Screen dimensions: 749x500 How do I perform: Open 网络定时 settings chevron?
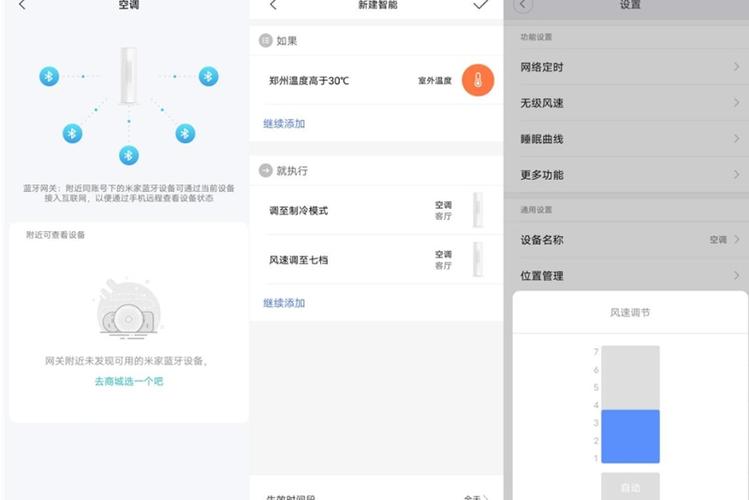click(737, 67)
